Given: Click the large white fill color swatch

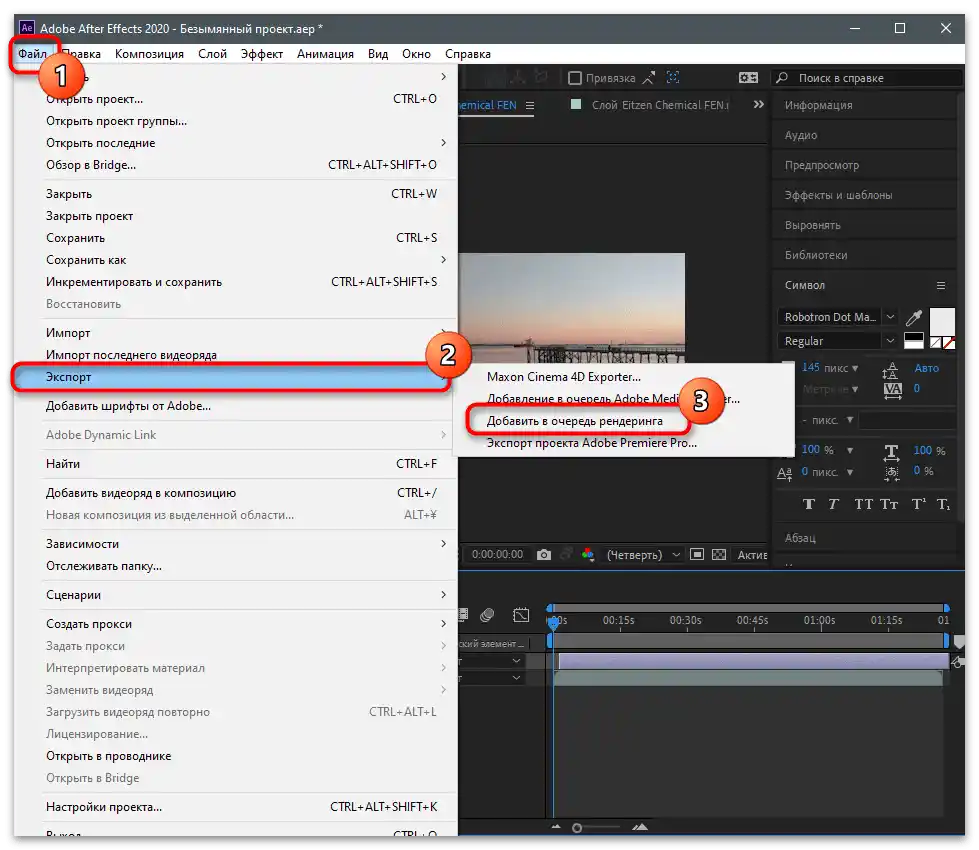Looking at the screenshot, I should (x=942, y=321).
